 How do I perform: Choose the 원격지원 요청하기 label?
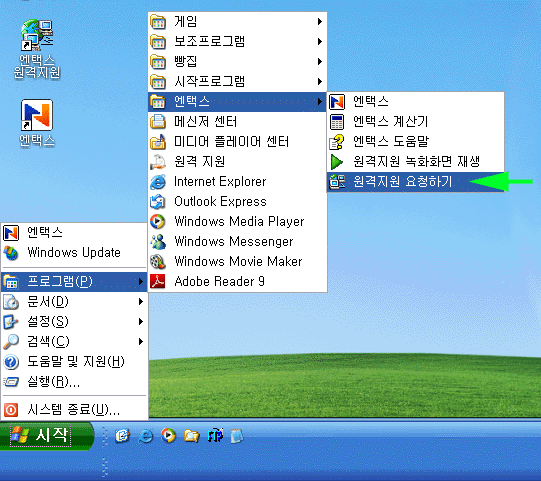402,181
